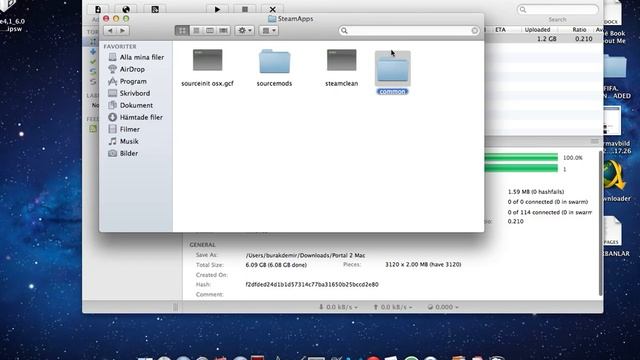Screen dimensions: 640x360
Task: Click the Add torrent icon in torrent window
Action: (98, 9)
